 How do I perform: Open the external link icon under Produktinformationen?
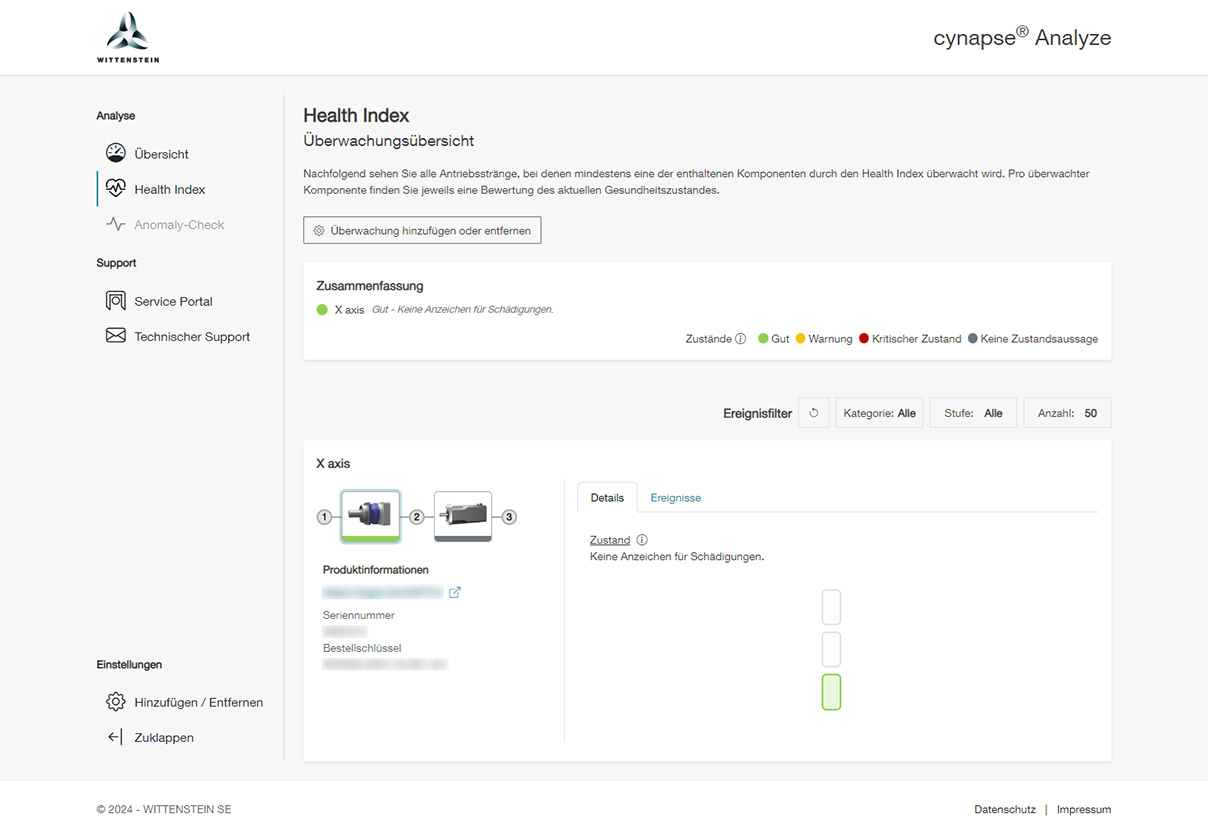(x=455, y=592)
